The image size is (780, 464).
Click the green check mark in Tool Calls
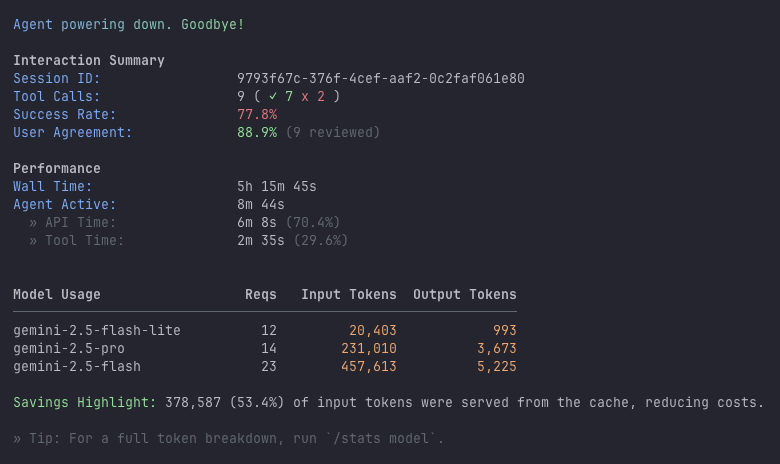[x=273, y=96]
